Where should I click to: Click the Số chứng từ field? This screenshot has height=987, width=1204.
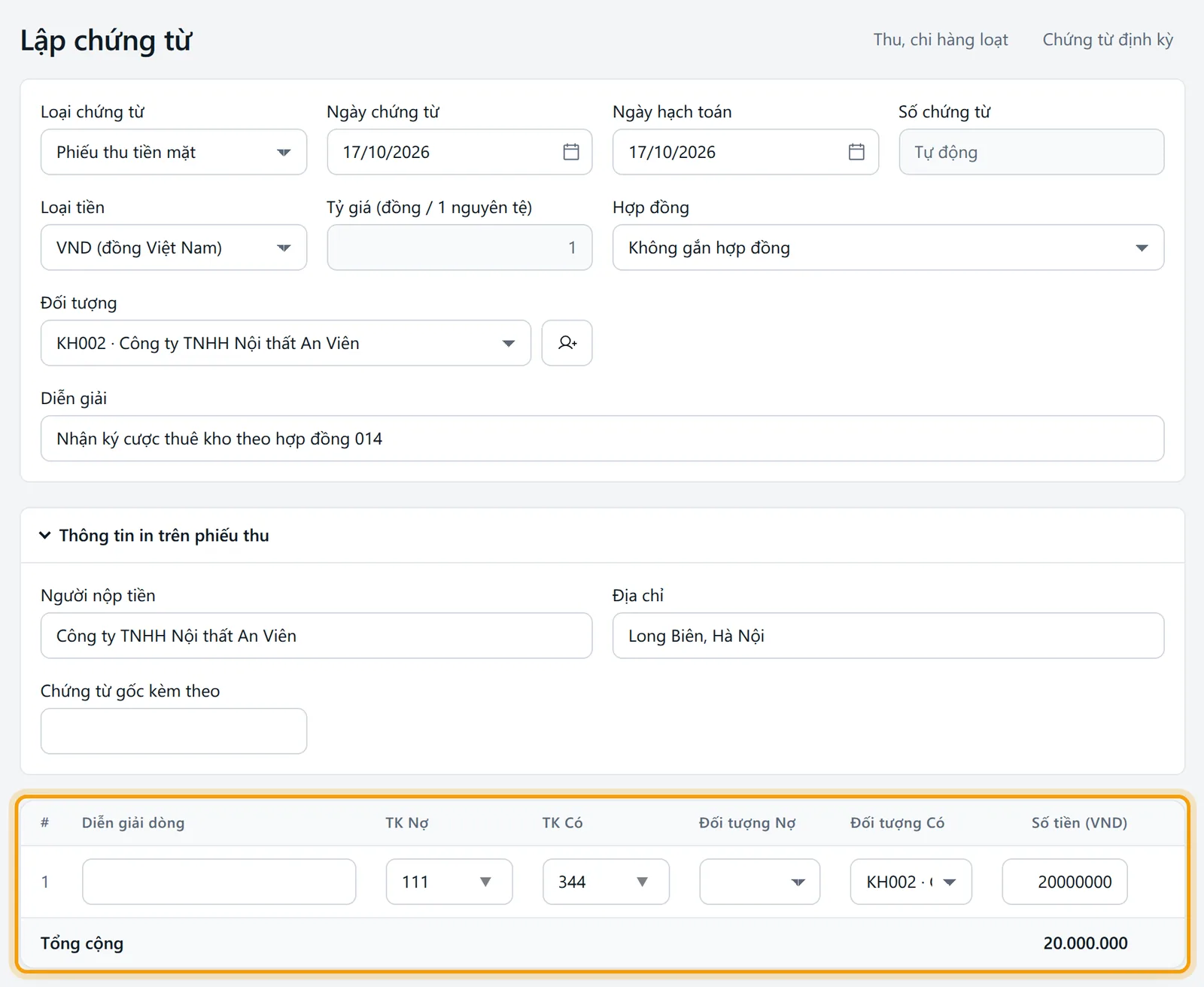[x=1031, y=152]
